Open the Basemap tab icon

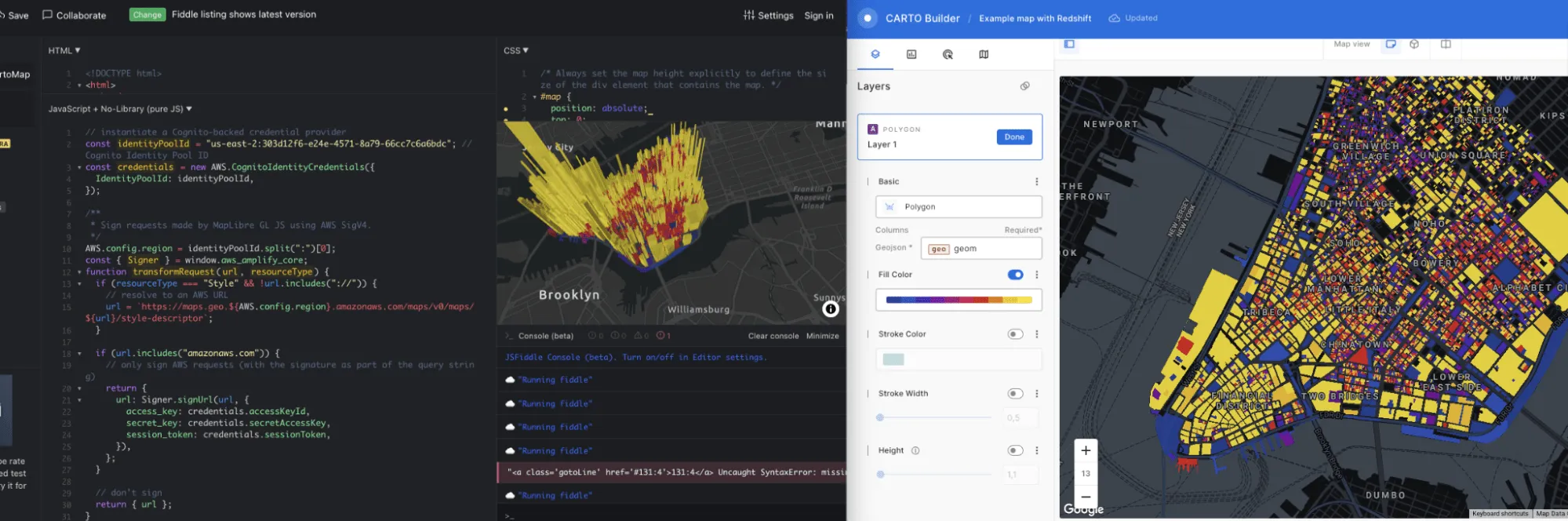point(984,54)
